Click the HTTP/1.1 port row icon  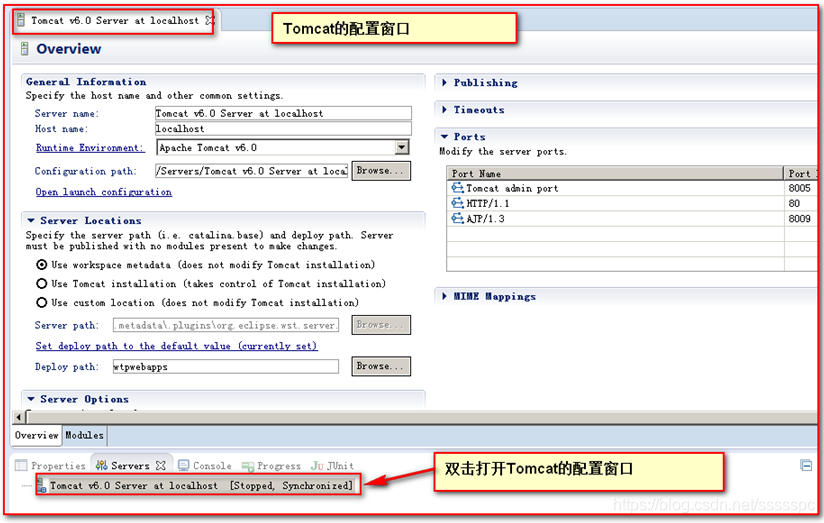[457, 203]
